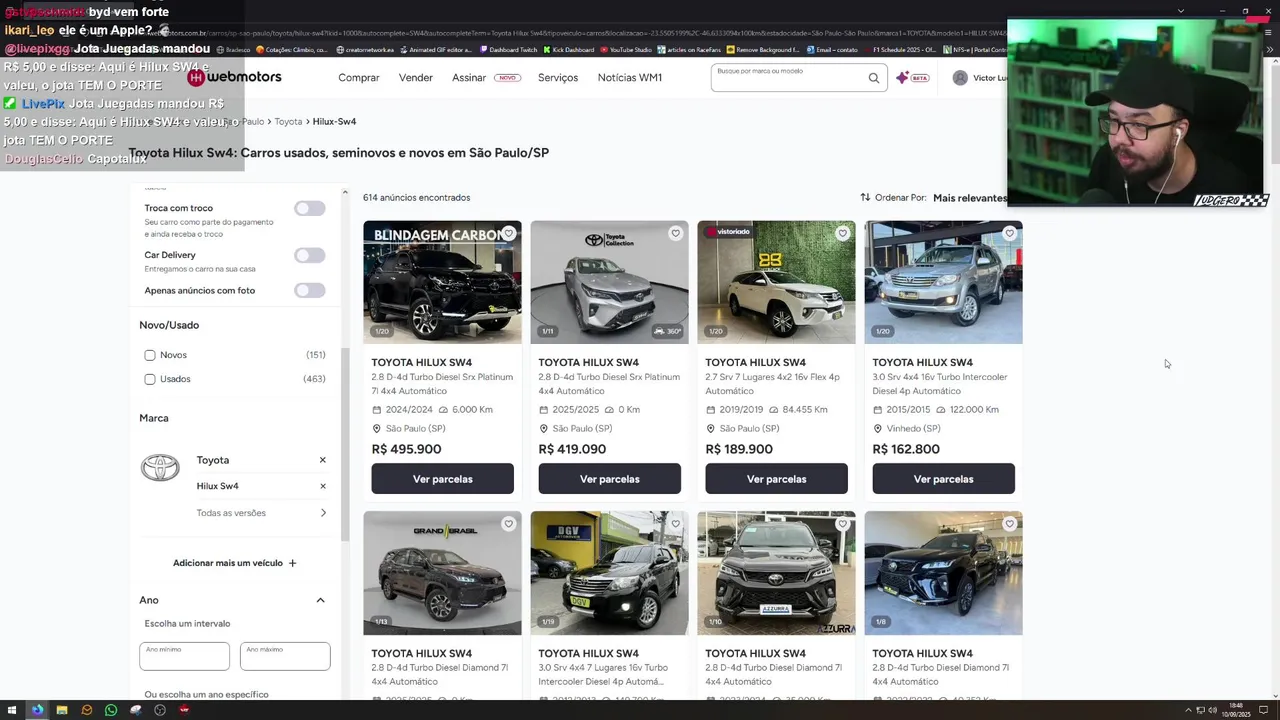Viewport: 1280px width, 720px height.
Task: Open the Dashboard Twitch bookmark
Action: pyautogui.click(x=508, y=49)
